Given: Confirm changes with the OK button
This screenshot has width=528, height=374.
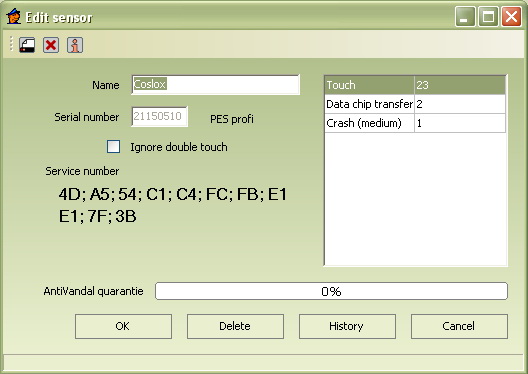Looking at the screenshot, I should pos(123,326).
